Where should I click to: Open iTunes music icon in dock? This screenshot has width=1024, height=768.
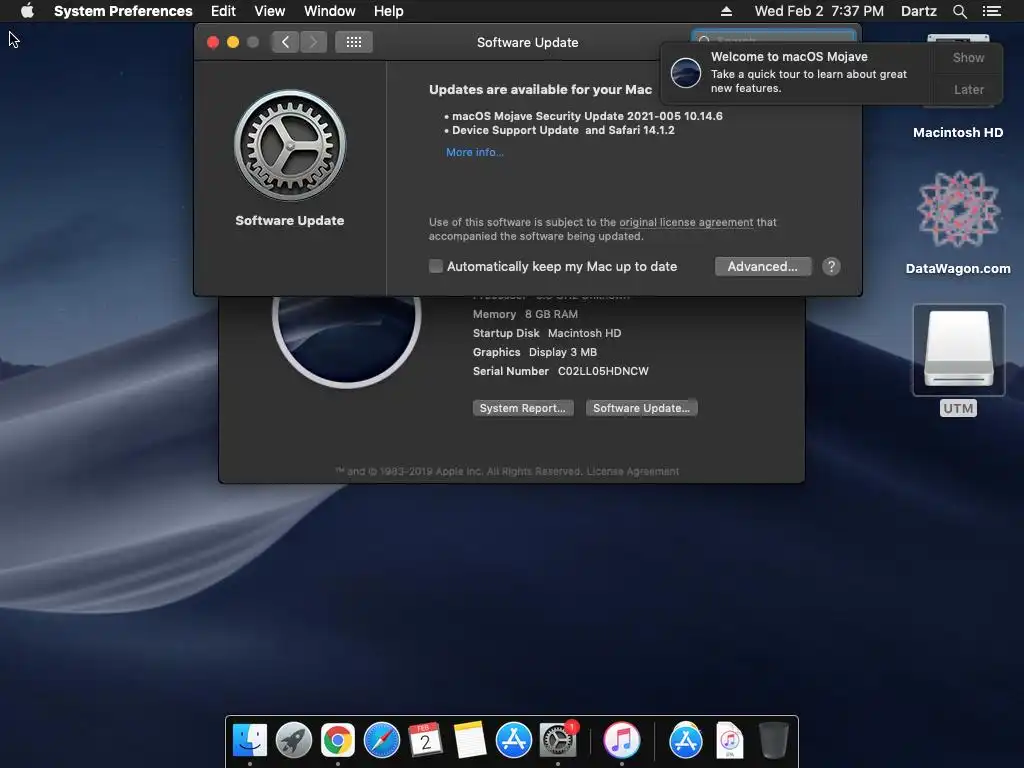point(621,741)
